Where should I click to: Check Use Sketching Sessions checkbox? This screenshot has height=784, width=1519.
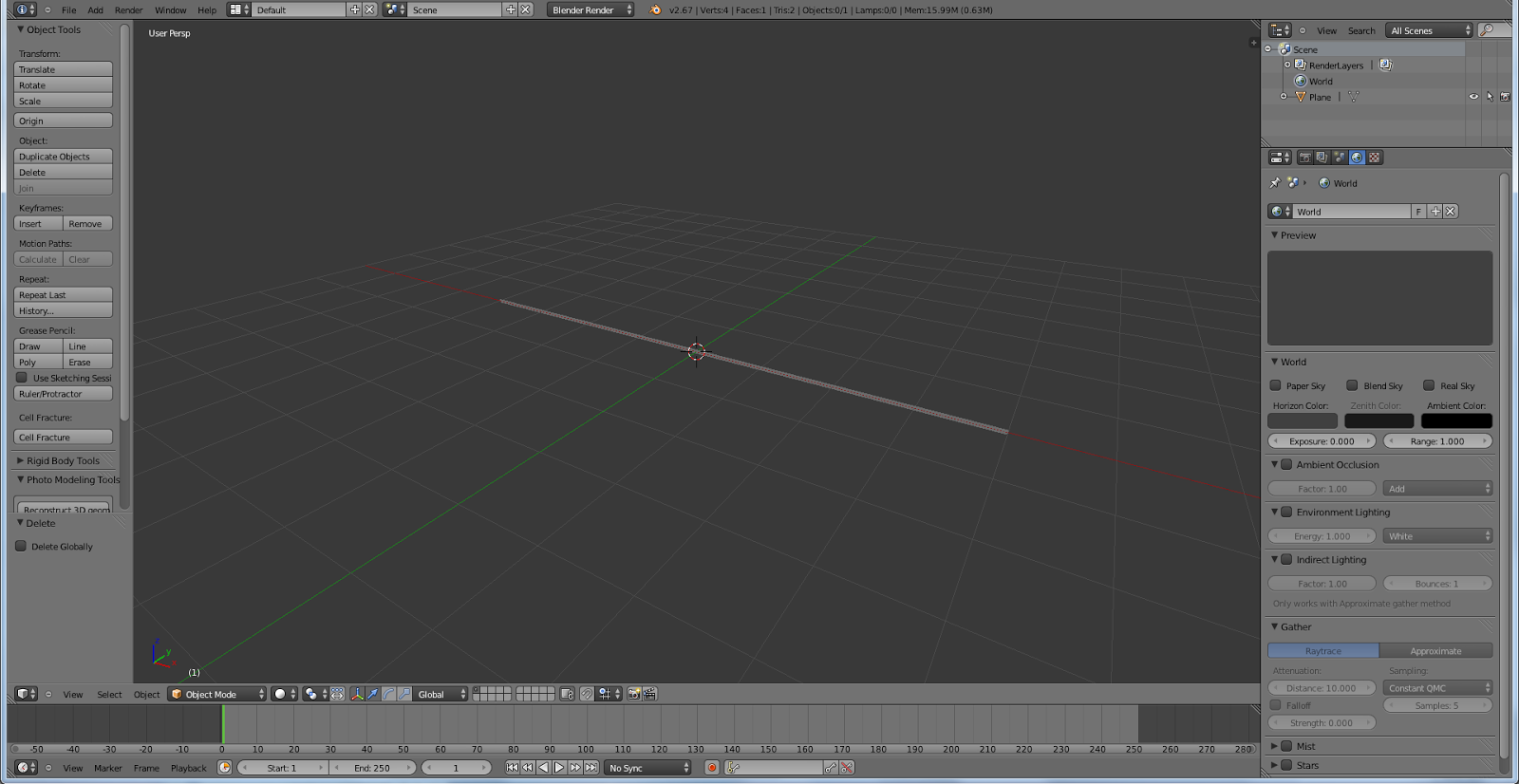pos(21,378)
